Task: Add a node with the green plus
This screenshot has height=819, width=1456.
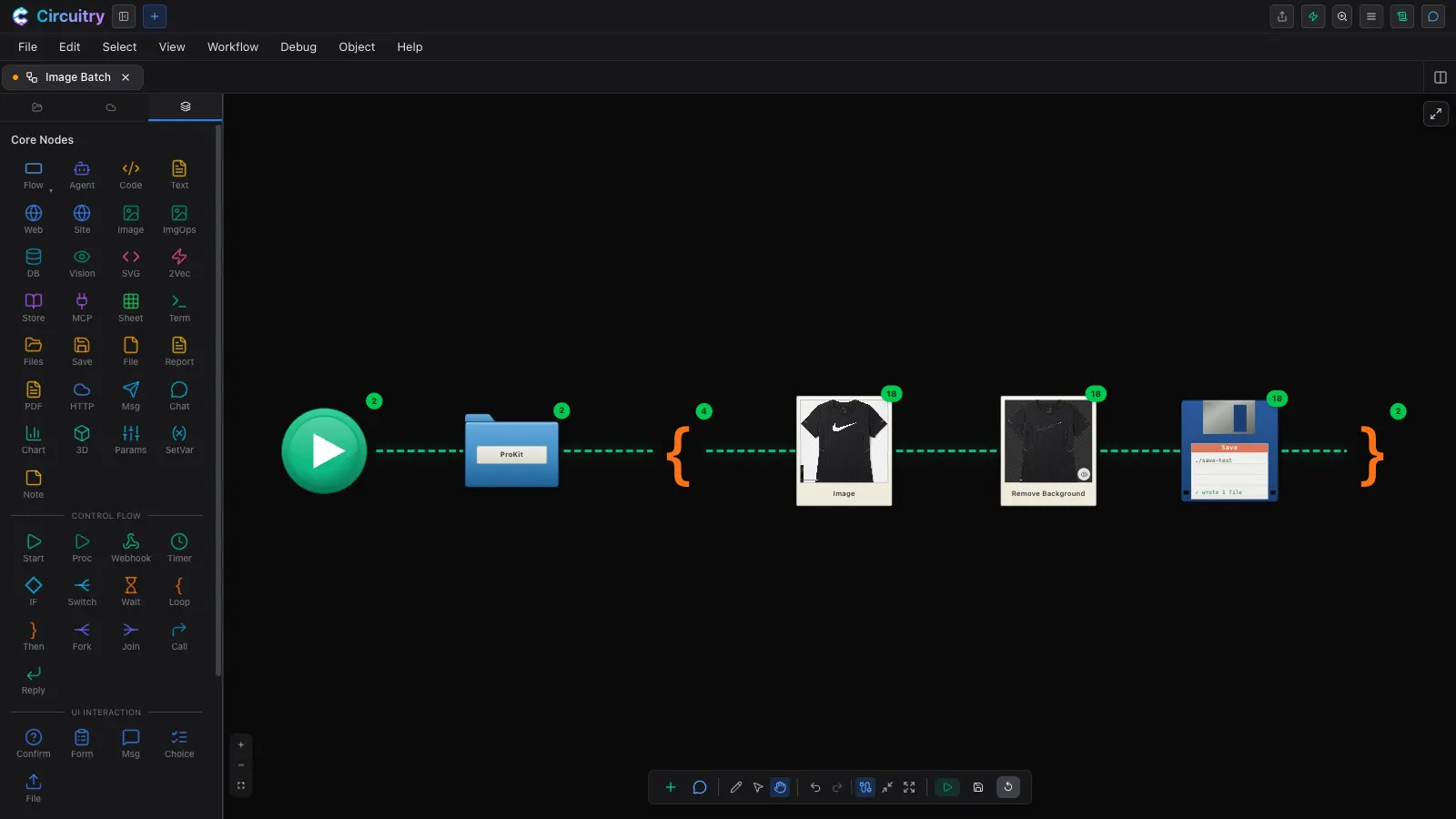Action: (x=671, y=787)
